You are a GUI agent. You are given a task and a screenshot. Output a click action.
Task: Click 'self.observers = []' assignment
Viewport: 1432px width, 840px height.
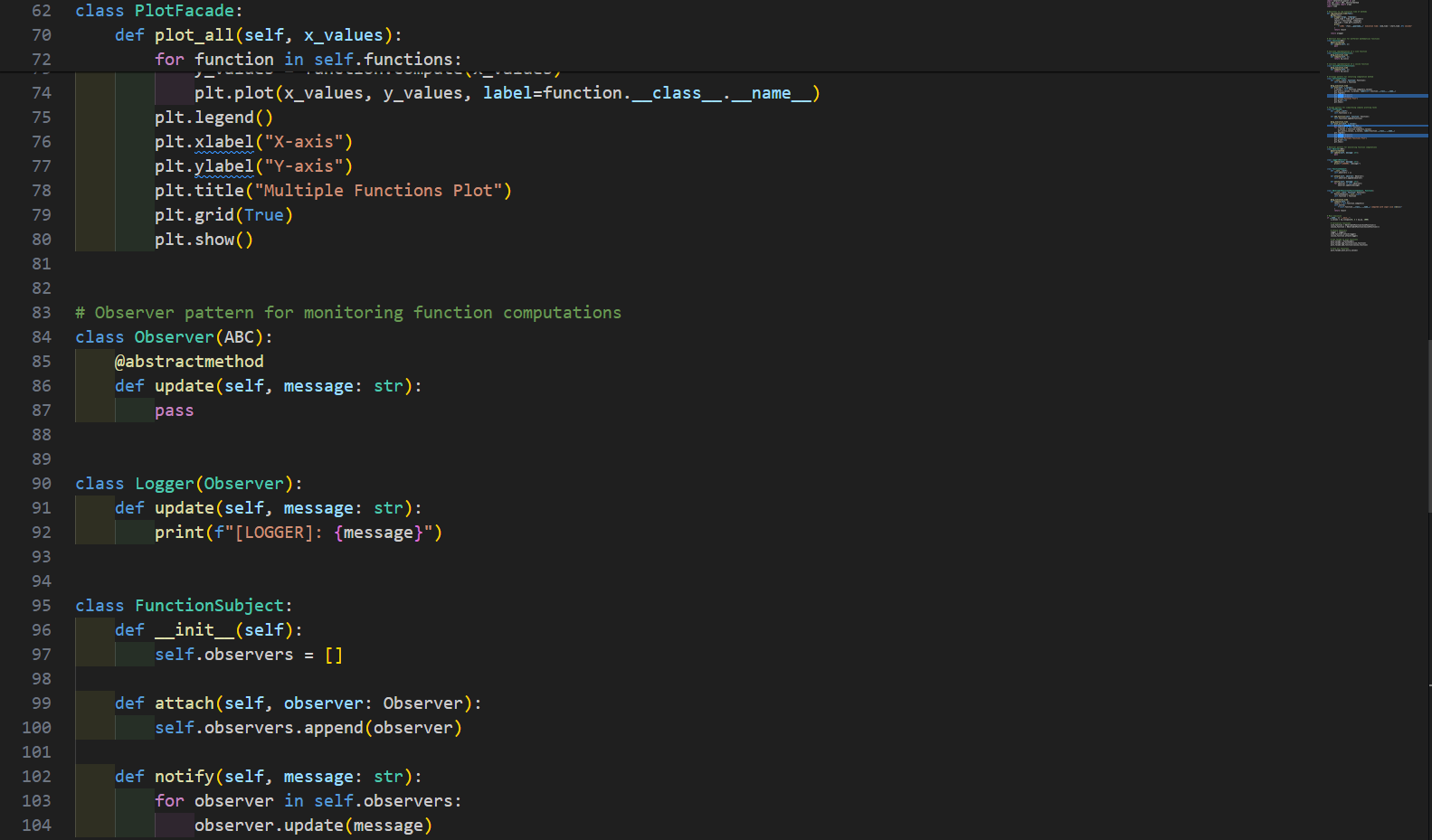tap(249, 655)
